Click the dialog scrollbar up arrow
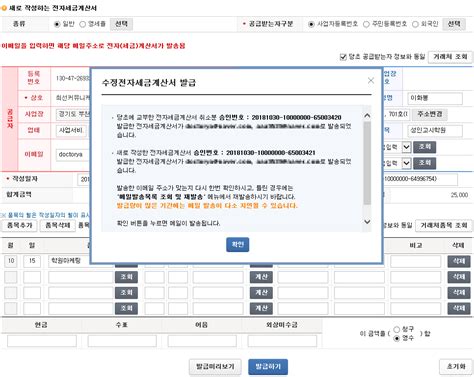The height and width of the screenshot is (377, 474). coord(367,116)
